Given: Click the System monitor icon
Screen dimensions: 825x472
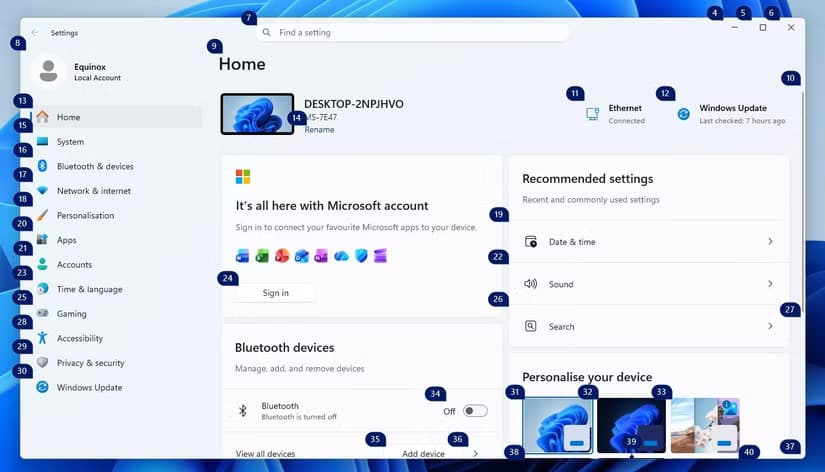Looking at the screenshot, I should coord(43,141).
